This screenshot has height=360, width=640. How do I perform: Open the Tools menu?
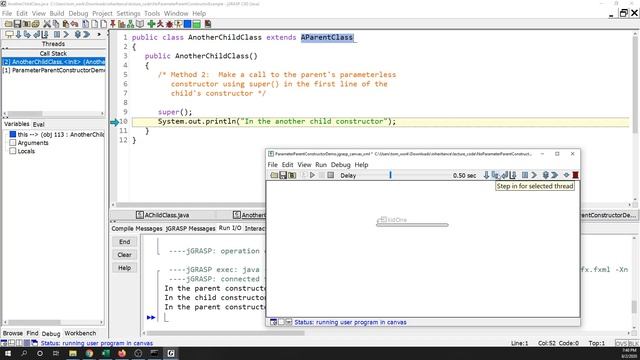coord(152,13)
